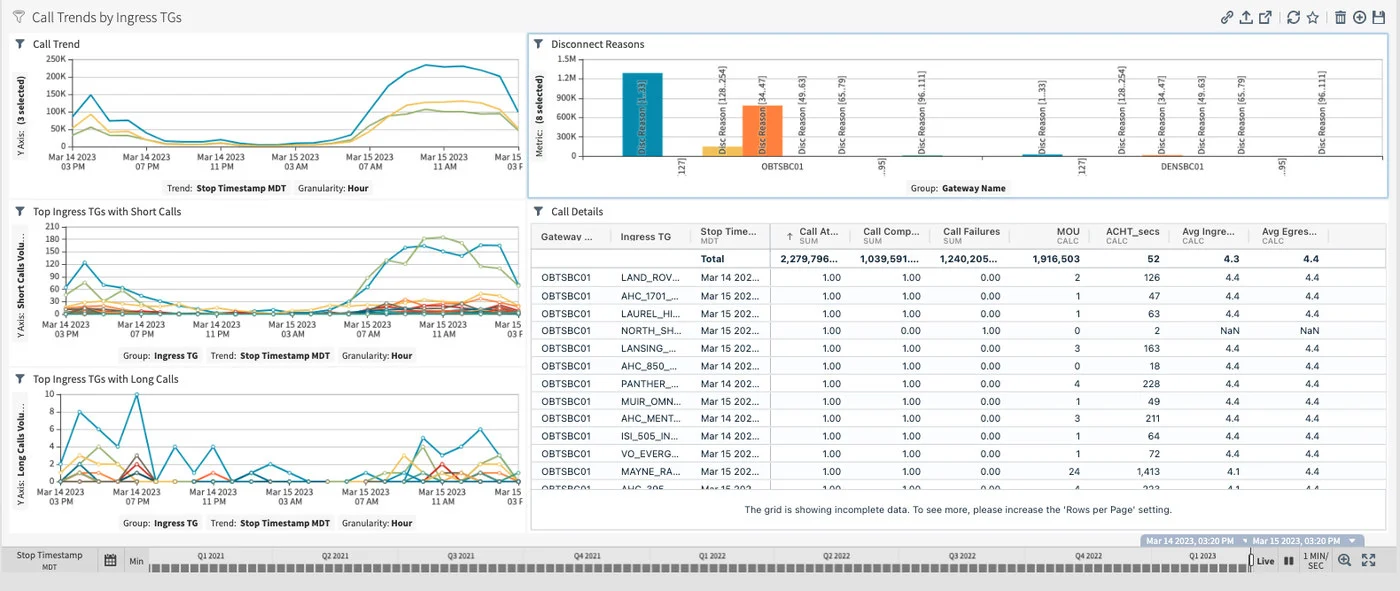Image resolution: width=1400 pixels, height=591 pixels.
Task: Refresh the dashboard data
Action: coord(1293,17)
